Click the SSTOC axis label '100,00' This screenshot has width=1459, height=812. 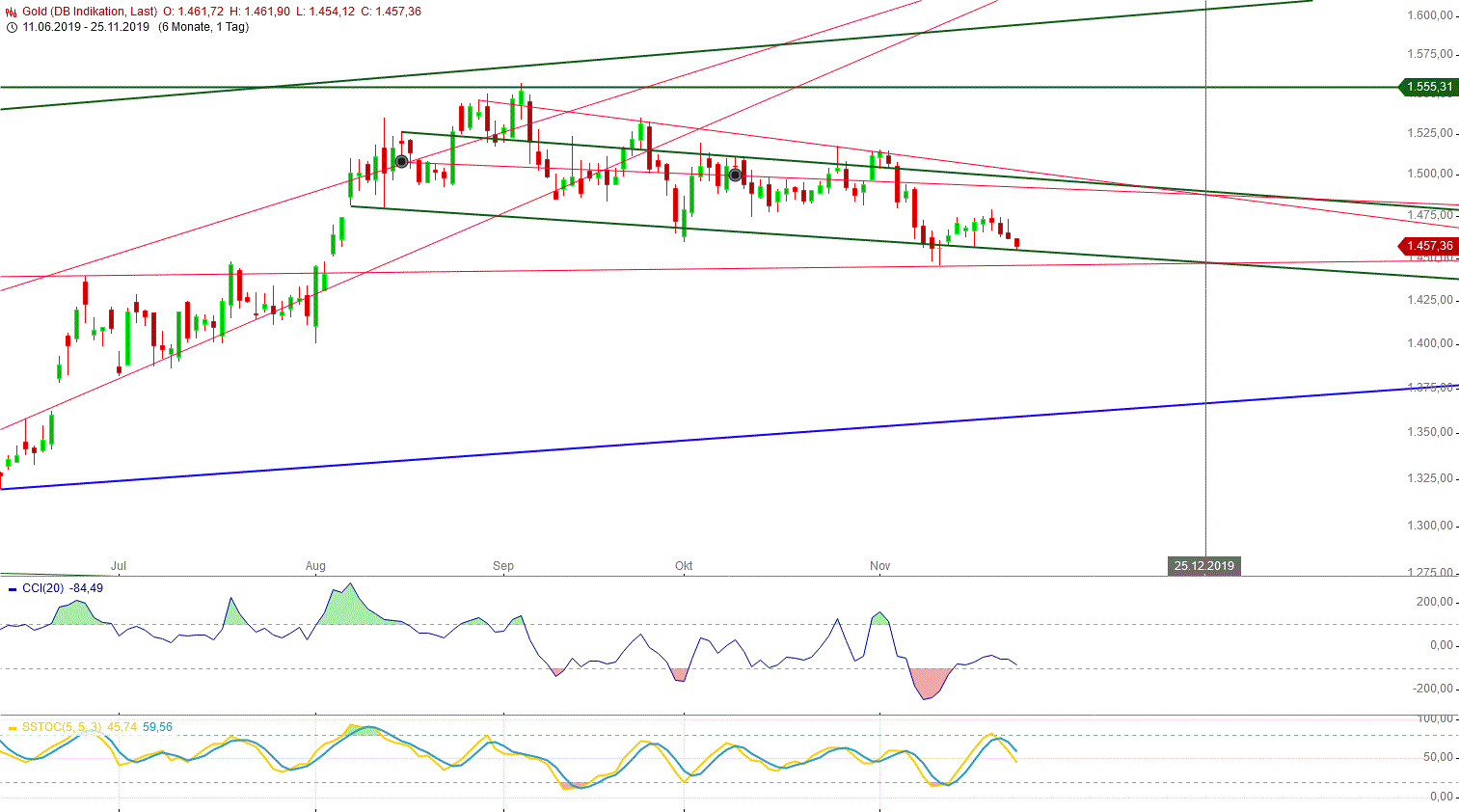pos(1436,718)
